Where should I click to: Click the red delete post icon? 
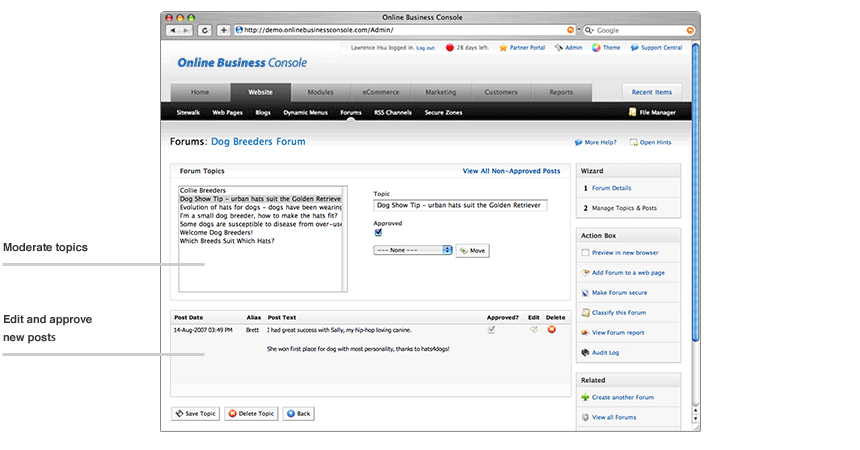point(551,329)
